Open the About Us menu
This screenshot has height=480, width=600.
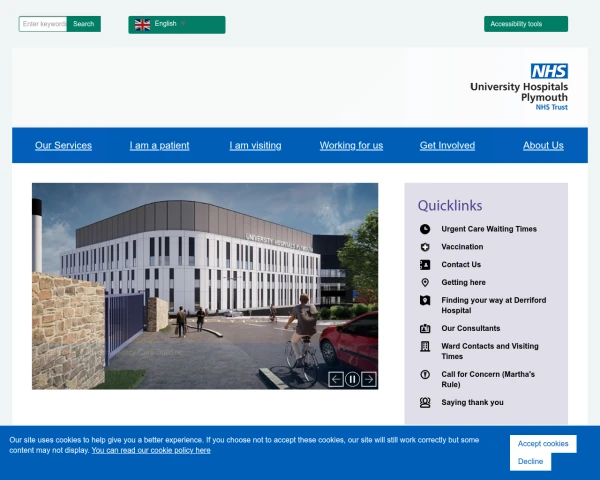pos(543,145)
